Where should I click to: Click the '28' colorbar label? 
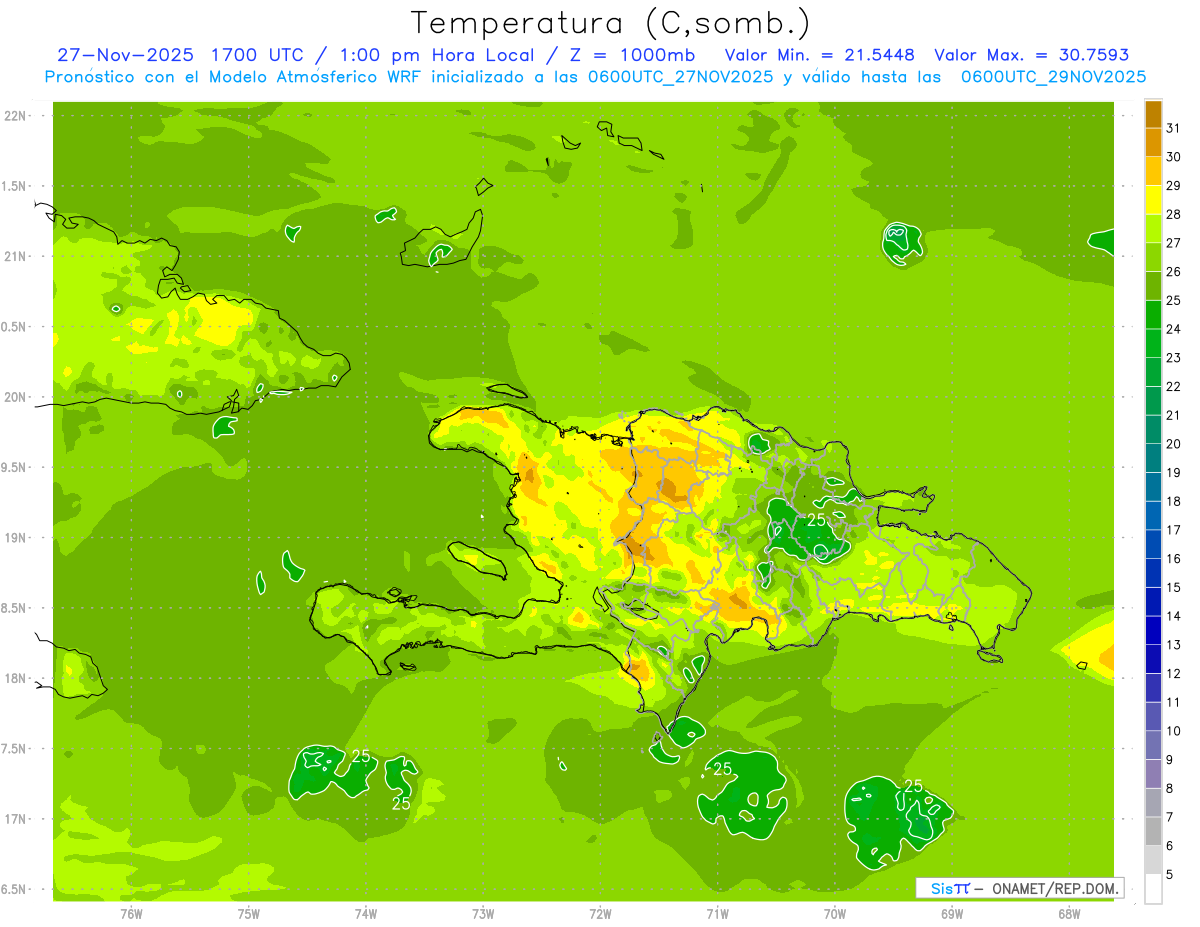click(1173, 214)
